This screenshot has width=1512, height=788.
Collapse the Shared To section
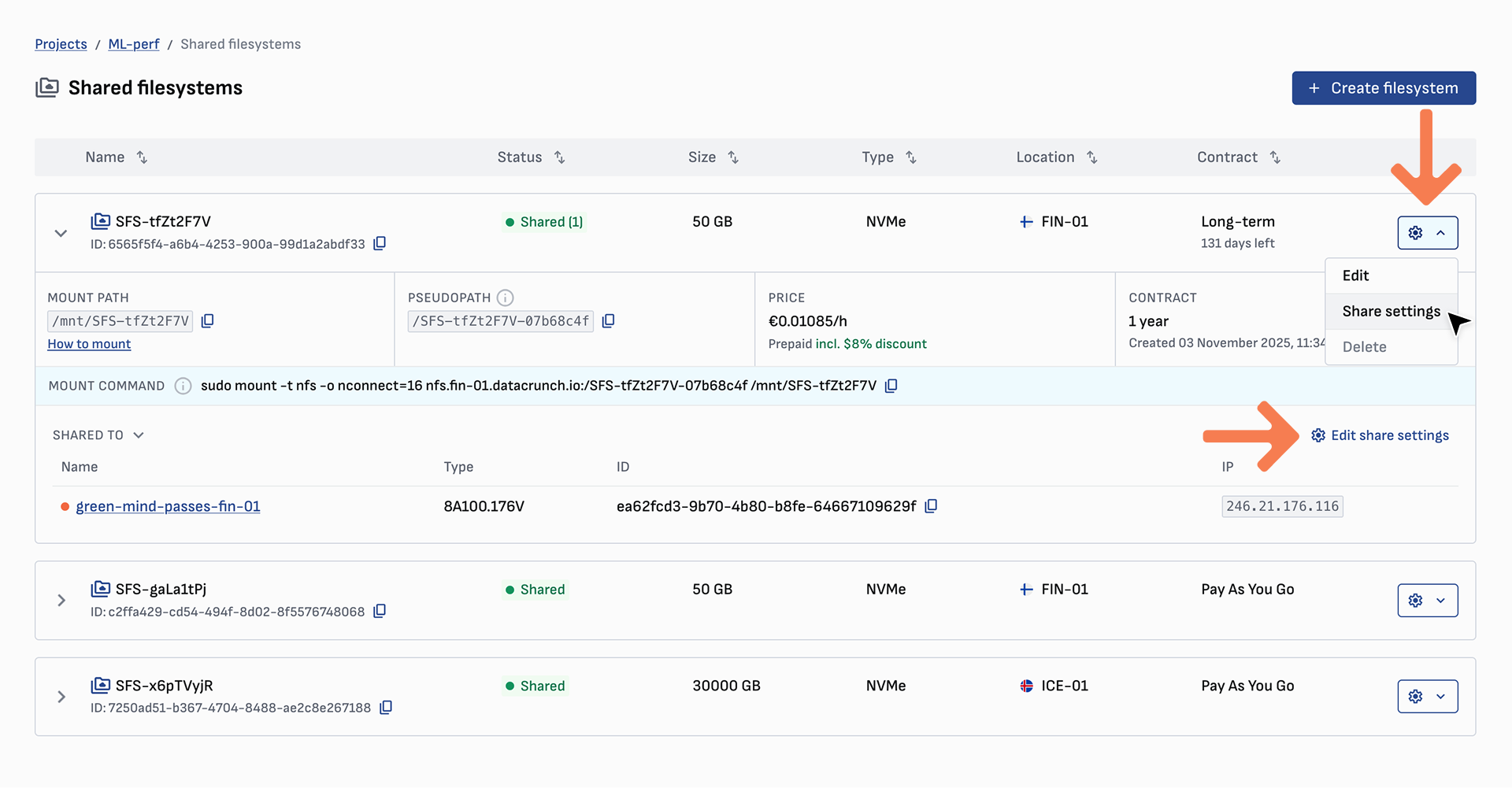[139, 435]
